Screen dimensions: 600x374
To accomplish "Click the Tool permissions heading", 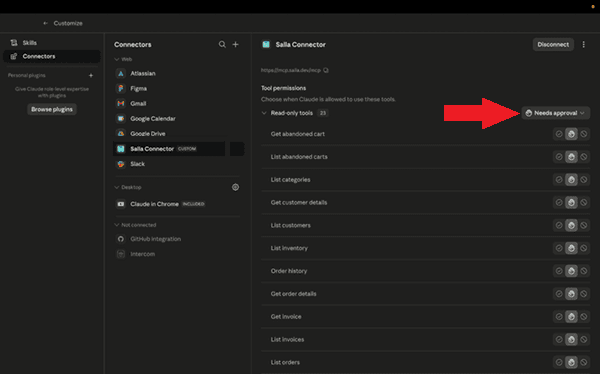I will [x=284, y=88].
